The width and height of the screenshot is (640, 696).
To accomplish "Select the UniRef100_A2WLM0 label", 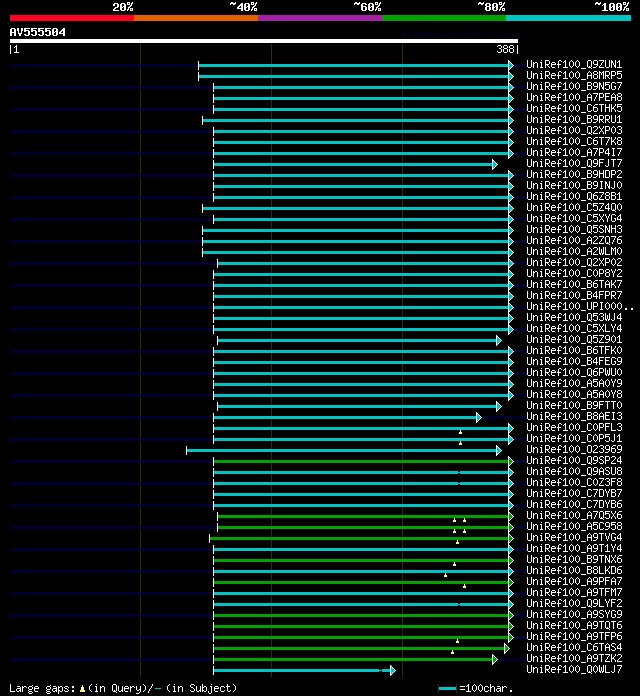I will [x=574, y=251].
